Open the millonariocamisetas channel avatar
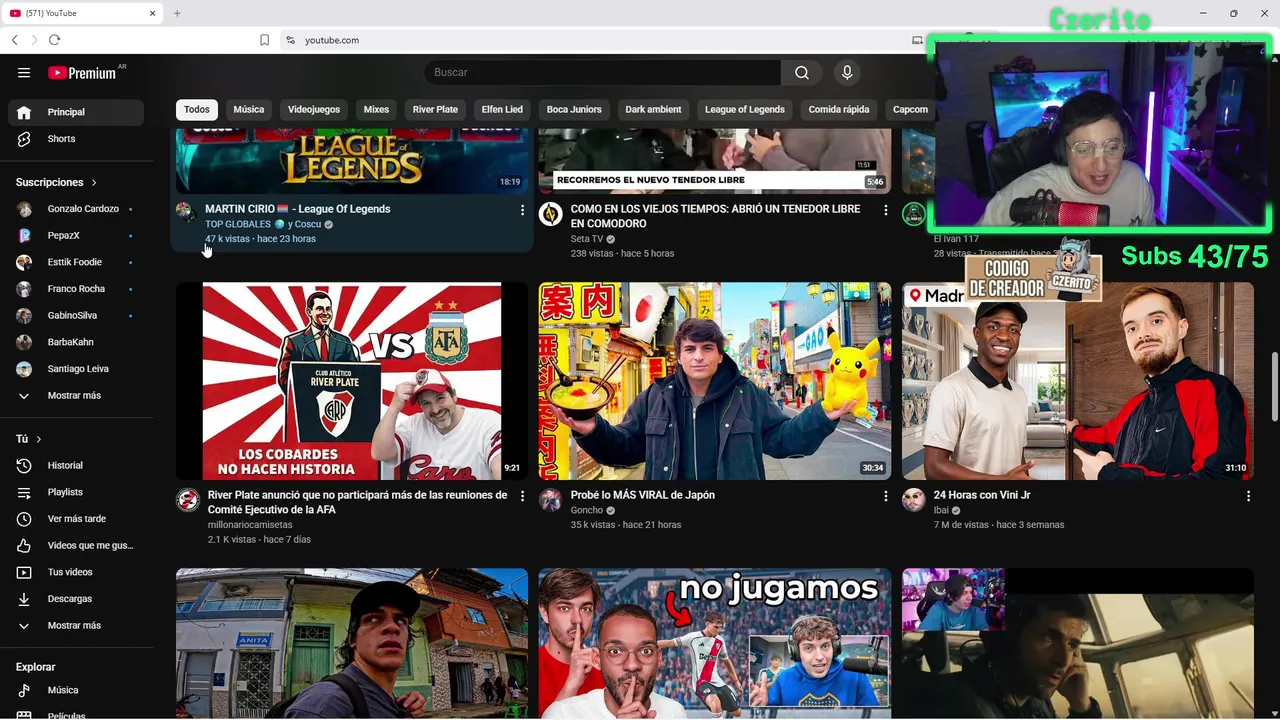Viewport: 1280px width, 720px height. [x=188, y=500]
